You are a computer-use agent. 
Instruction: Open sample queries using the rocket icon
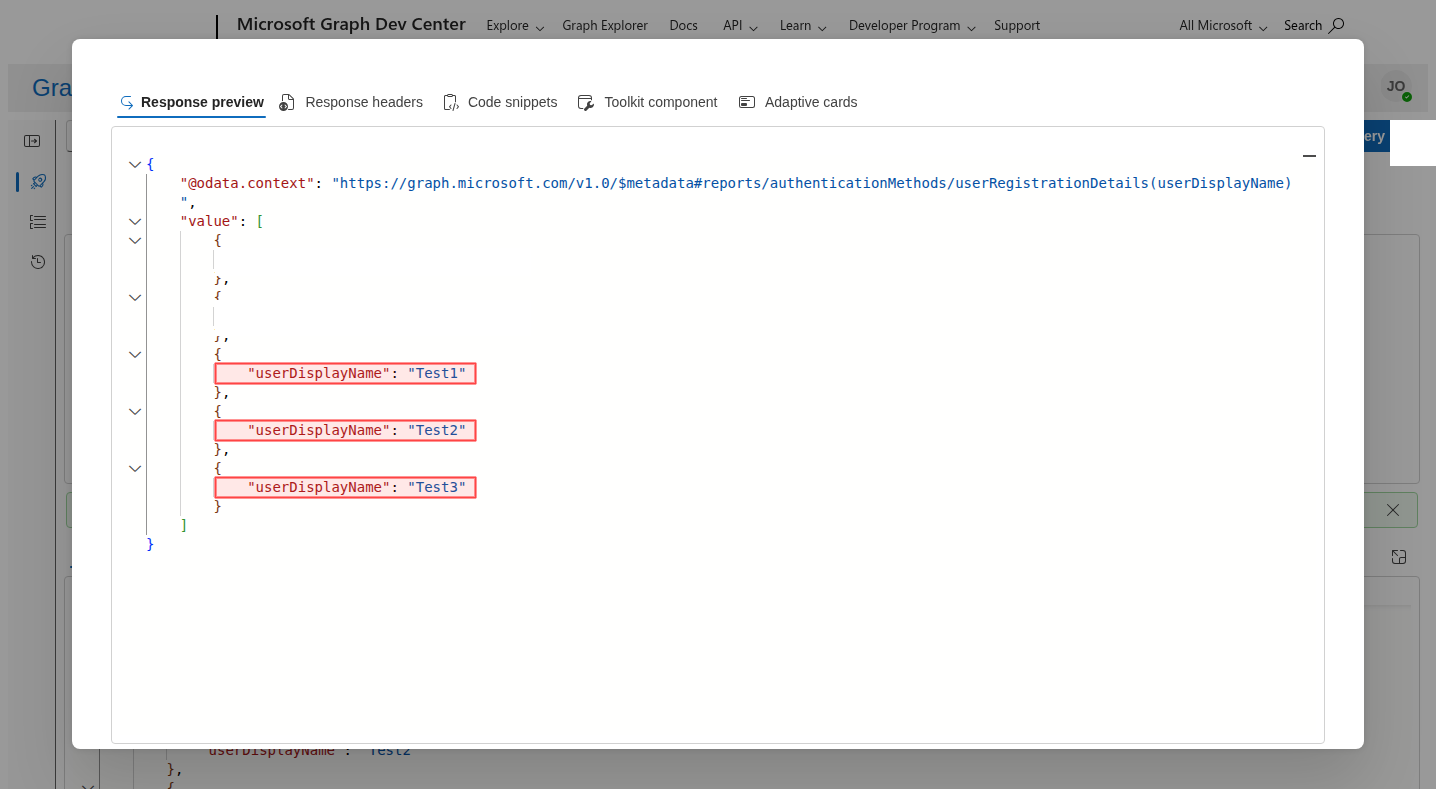click(x=37, y=181)
